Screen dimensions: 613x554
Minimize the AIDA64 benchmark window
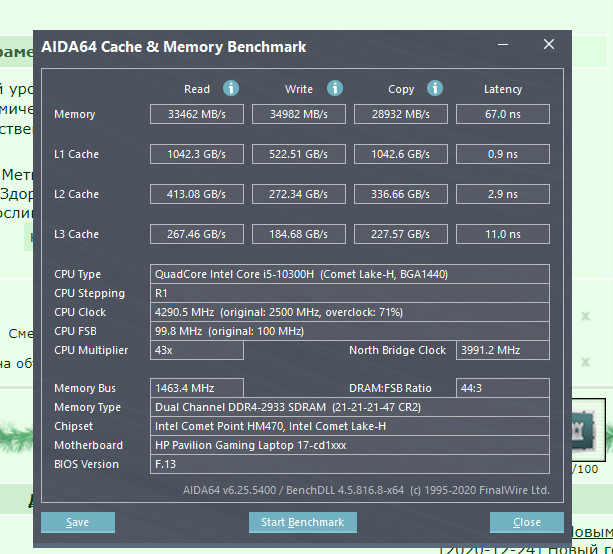pyautogui.click(x=503, y=45)
